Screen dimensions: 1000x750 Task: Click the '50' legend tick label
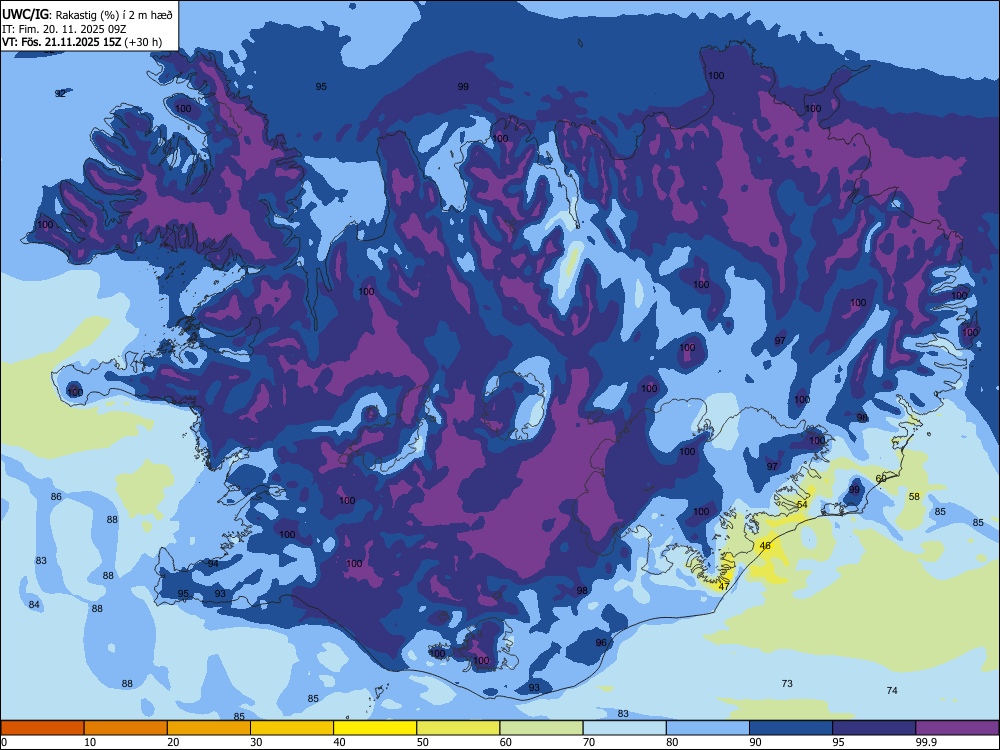(x=423, y=742)
